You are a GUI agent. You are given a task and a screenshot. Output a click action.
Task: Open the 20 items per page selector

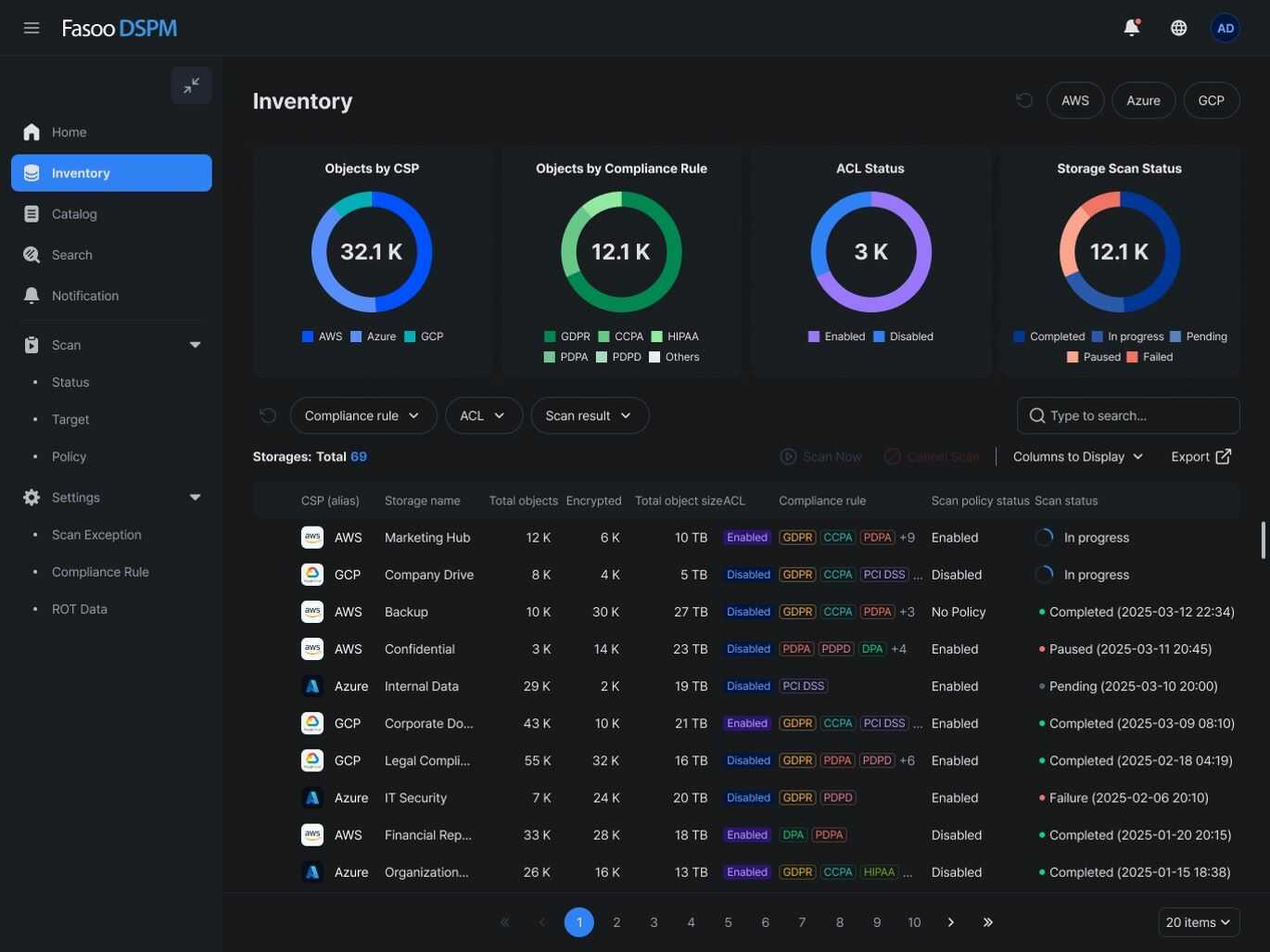(1197, 921)
